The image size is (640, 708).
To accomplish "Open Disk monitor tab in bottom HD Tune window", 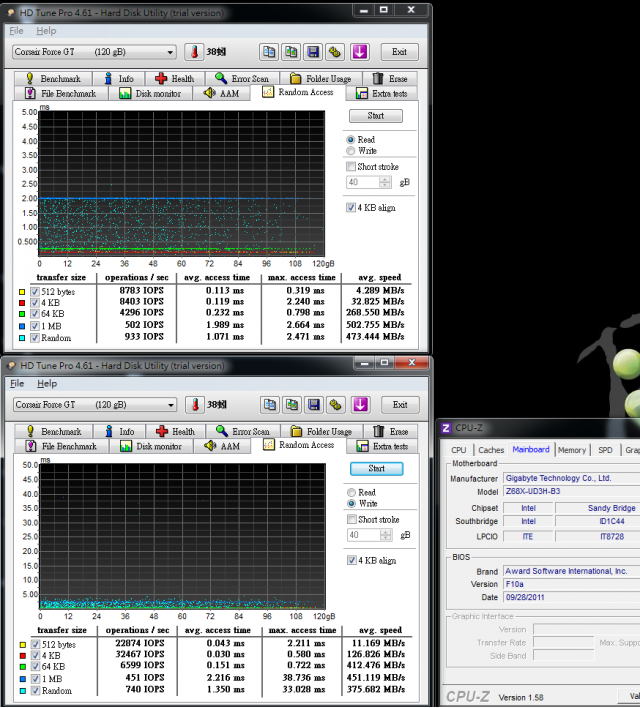I will point(151,446).
